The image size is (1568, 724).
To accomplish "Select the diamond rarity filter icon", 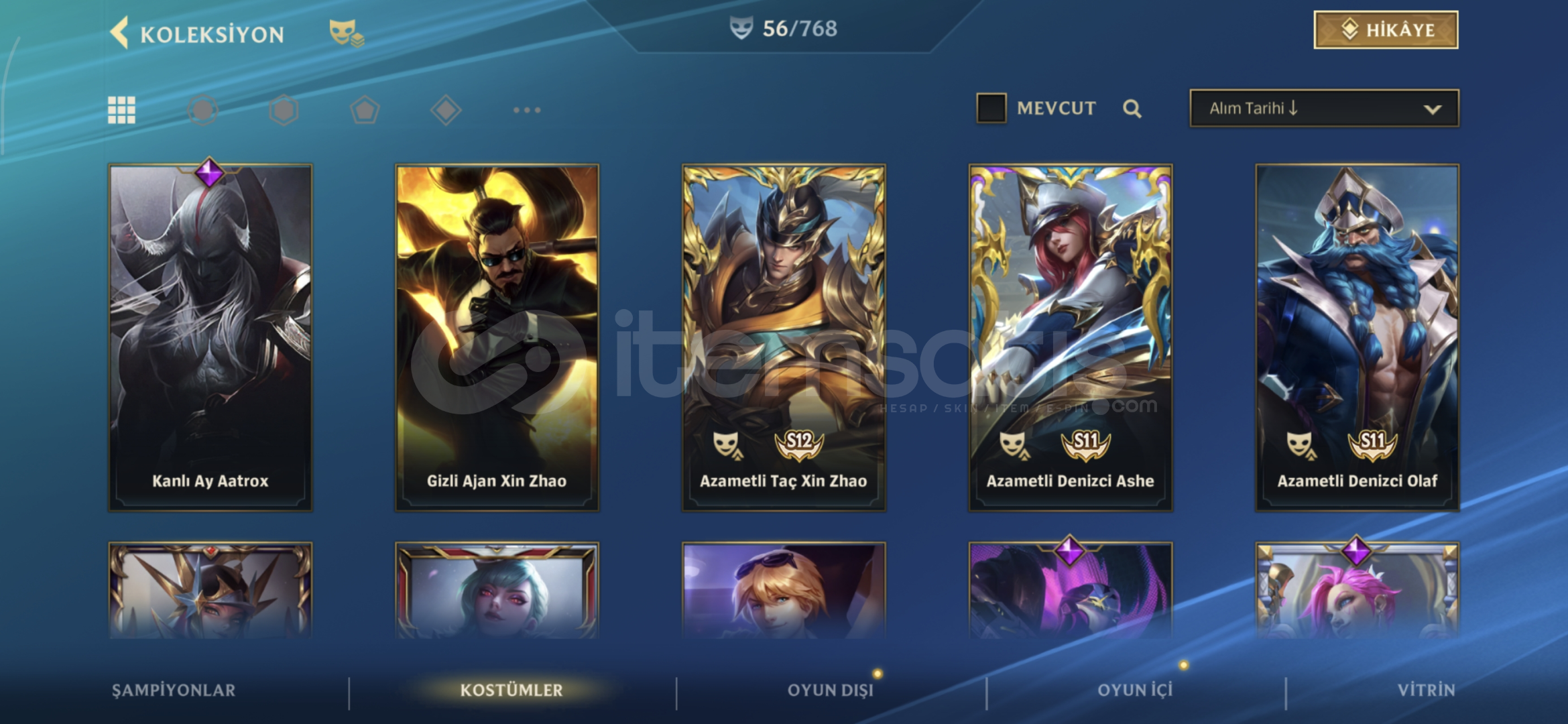I will 446,110.
